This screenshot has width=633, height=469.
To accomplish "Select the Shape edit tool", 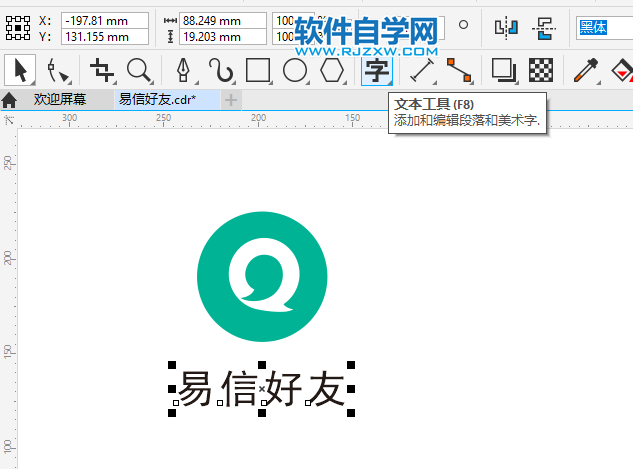I will coord(57,71).
